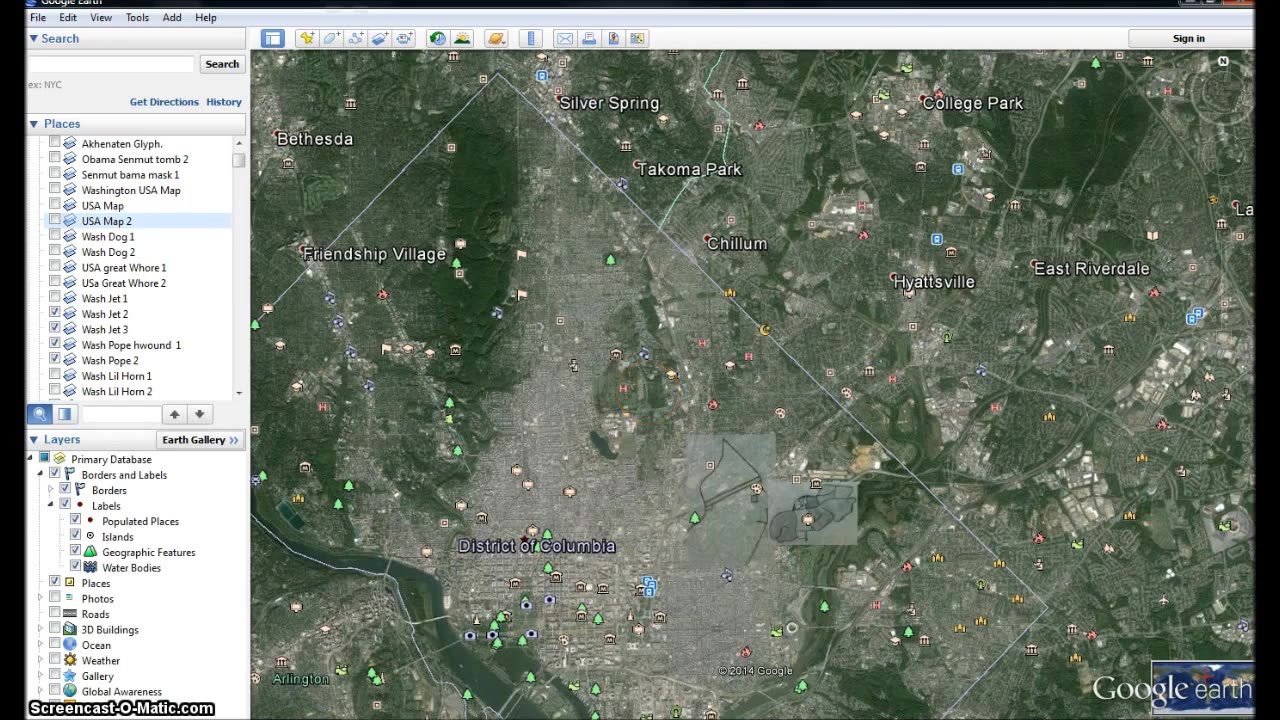
Task: Click the Global Awareness layer icon
Action: 70,691
